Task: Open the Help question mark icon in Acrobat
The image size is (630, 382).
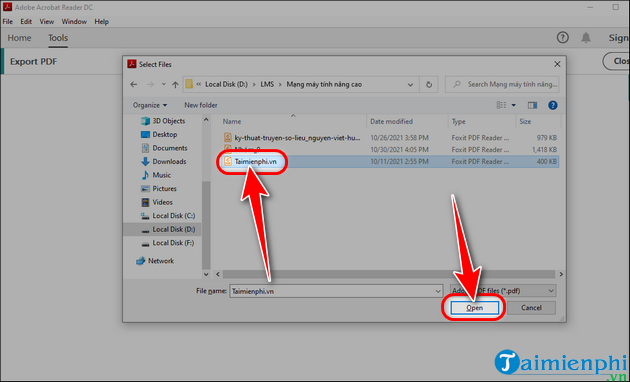Action: coord(562,38)
